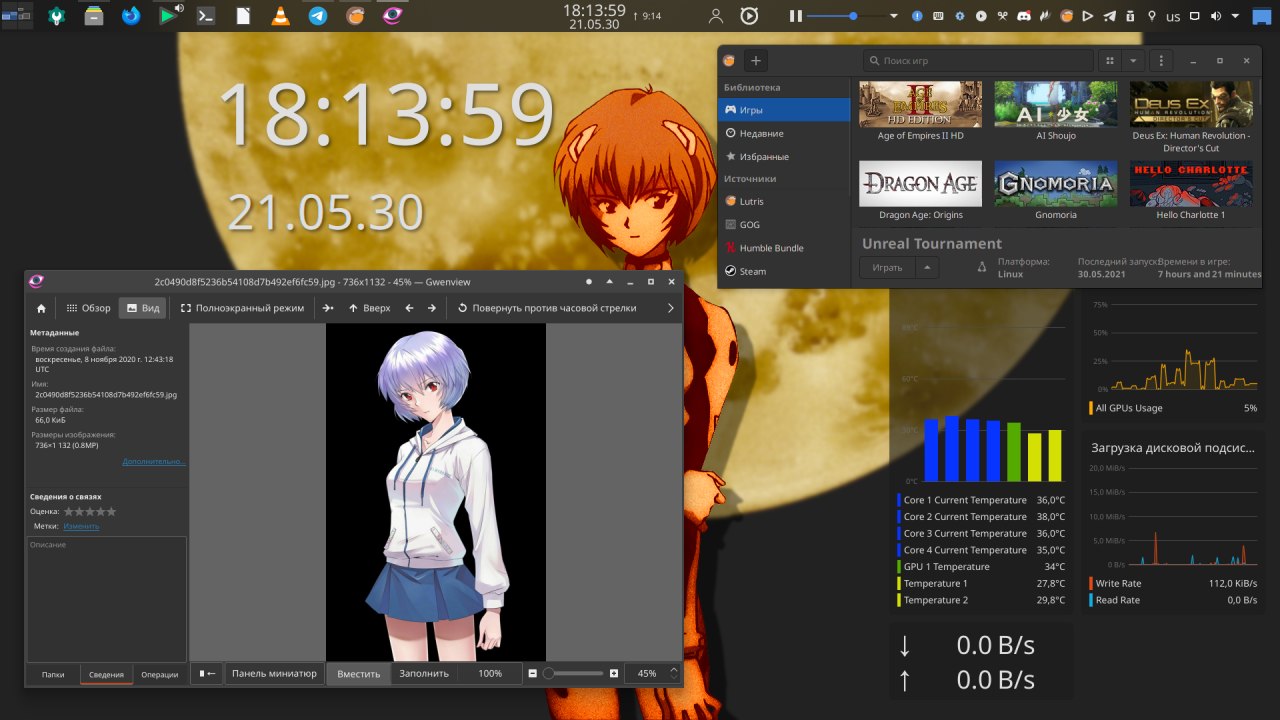Open view options dropdown arrow in Lutris
Image resolution: width=1280 pixels, height=720 pixels.
(1133, 60)
